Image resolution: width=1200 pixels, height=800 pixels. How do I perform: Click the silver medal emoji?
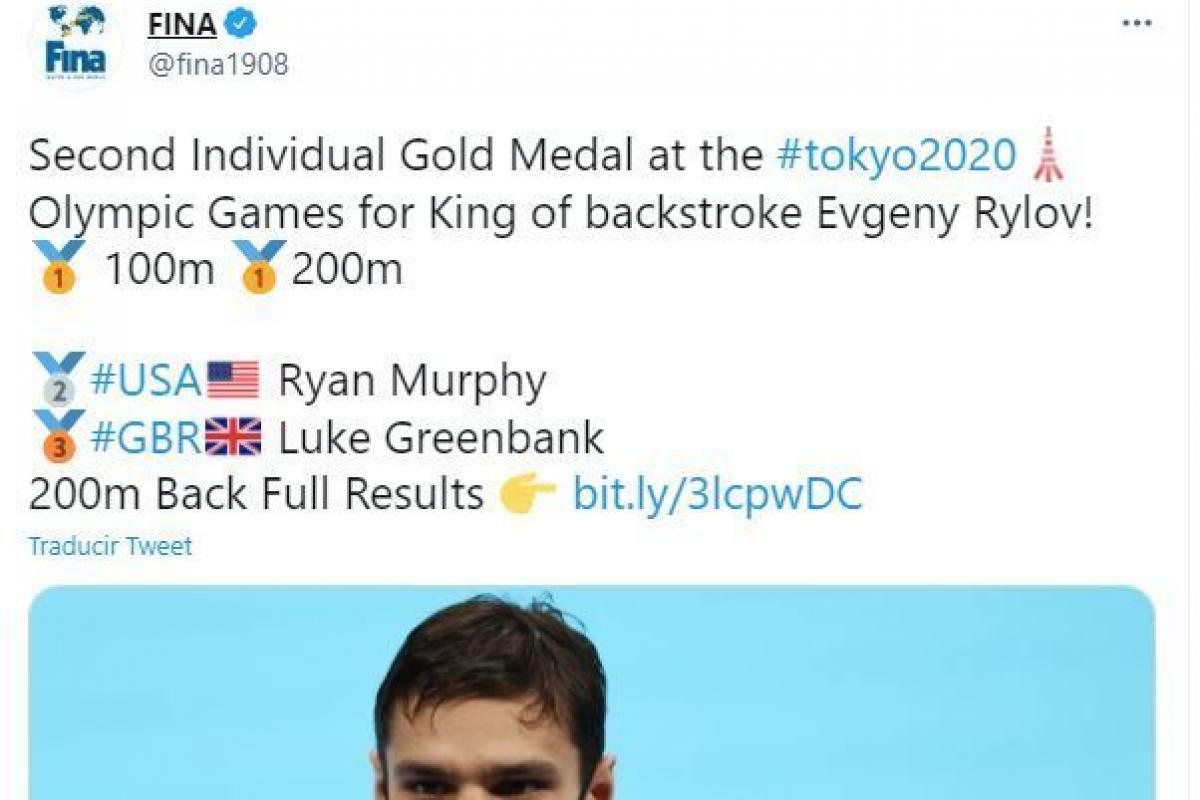[58, 380]
